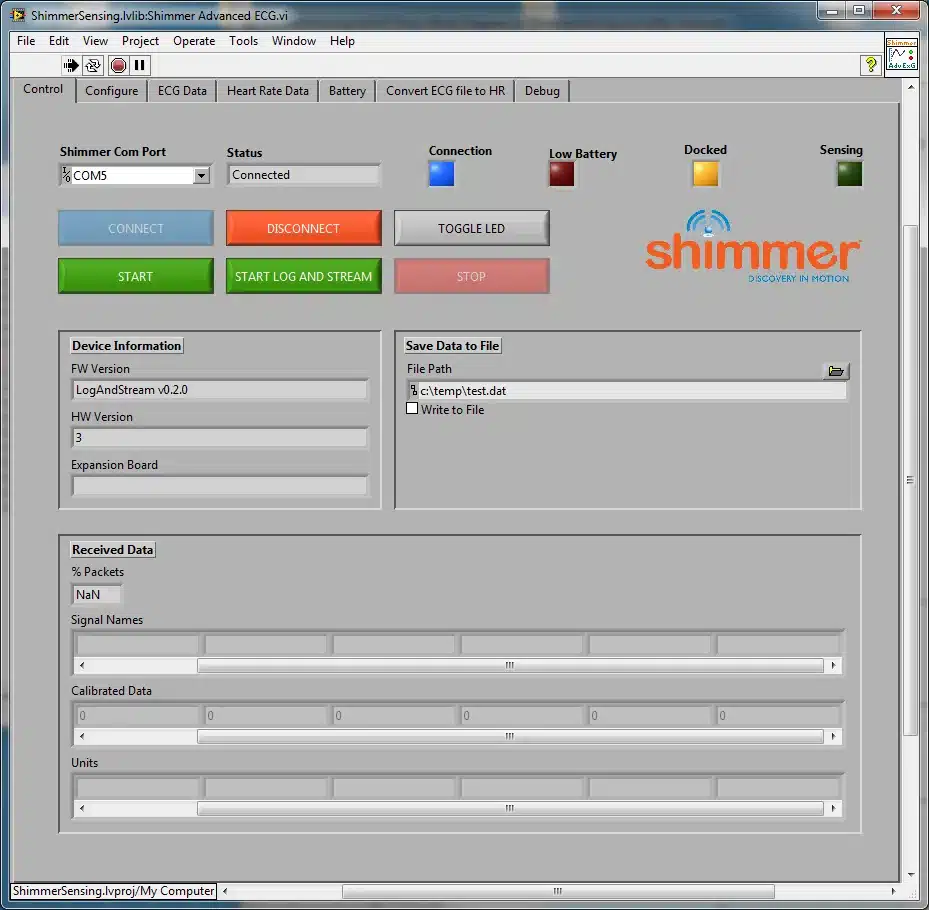929x910 pixels.
Task: Open the Operate menu
Action: [x=194, y=41]
